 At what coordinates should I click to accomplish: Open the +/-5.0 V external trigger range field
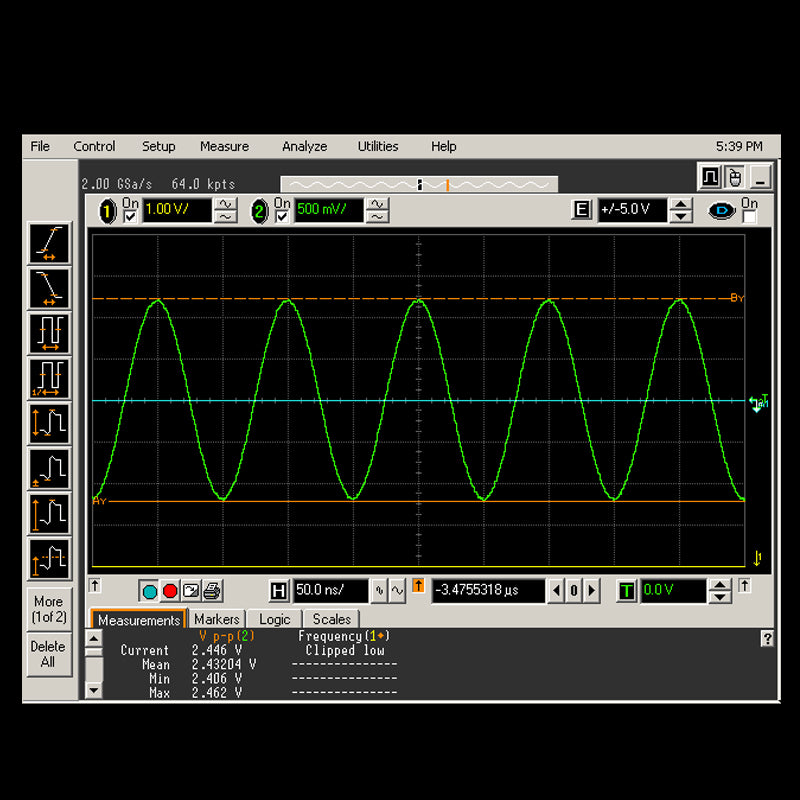tap(631, 210)
